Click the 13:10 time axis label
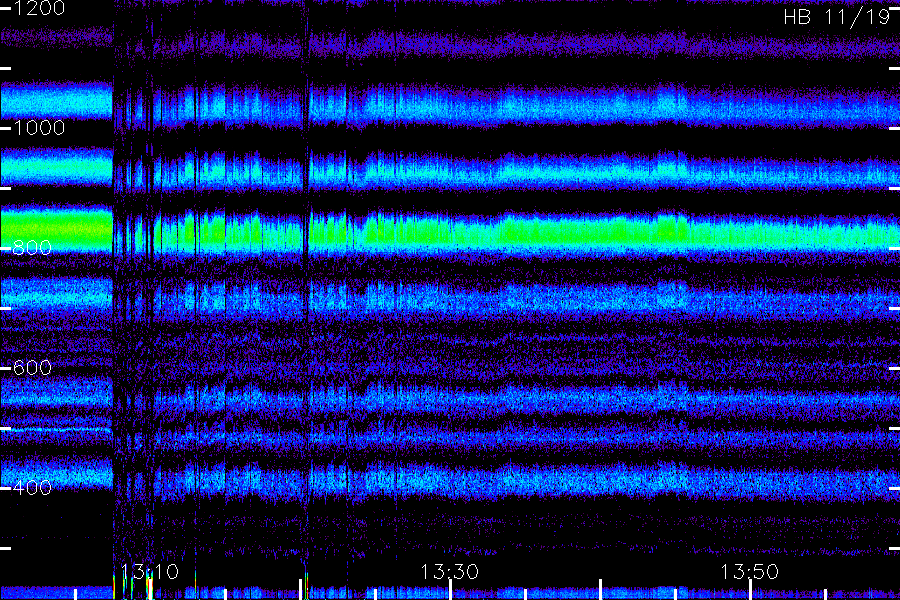Viewport: 900px width, 600px height. [x=150, y=571]
